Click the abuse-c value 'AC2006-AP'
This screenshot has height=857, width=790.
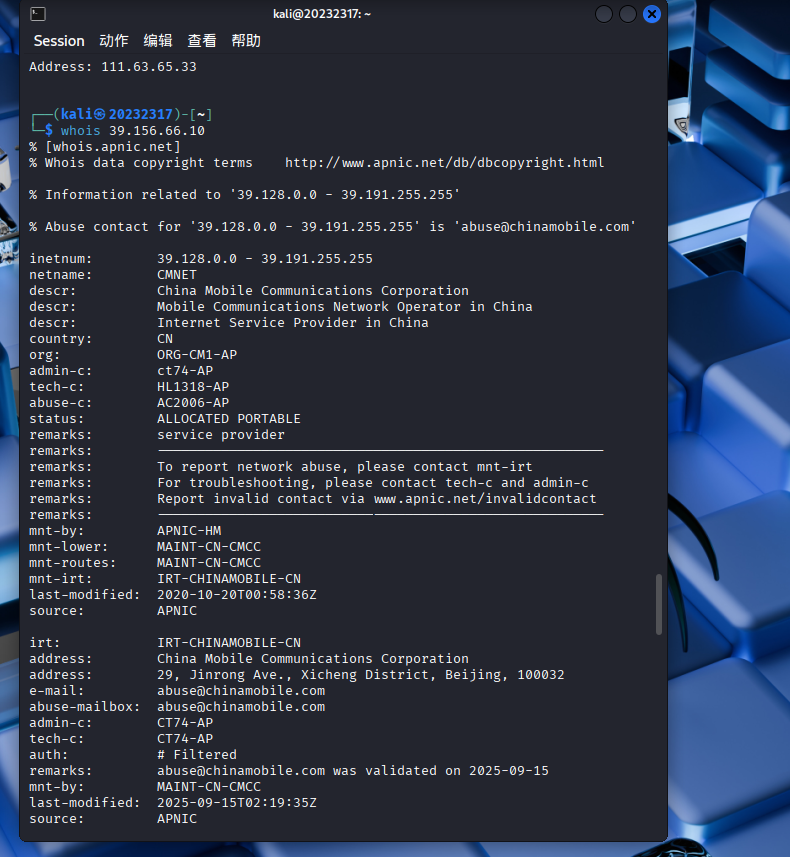click(193, 403)
